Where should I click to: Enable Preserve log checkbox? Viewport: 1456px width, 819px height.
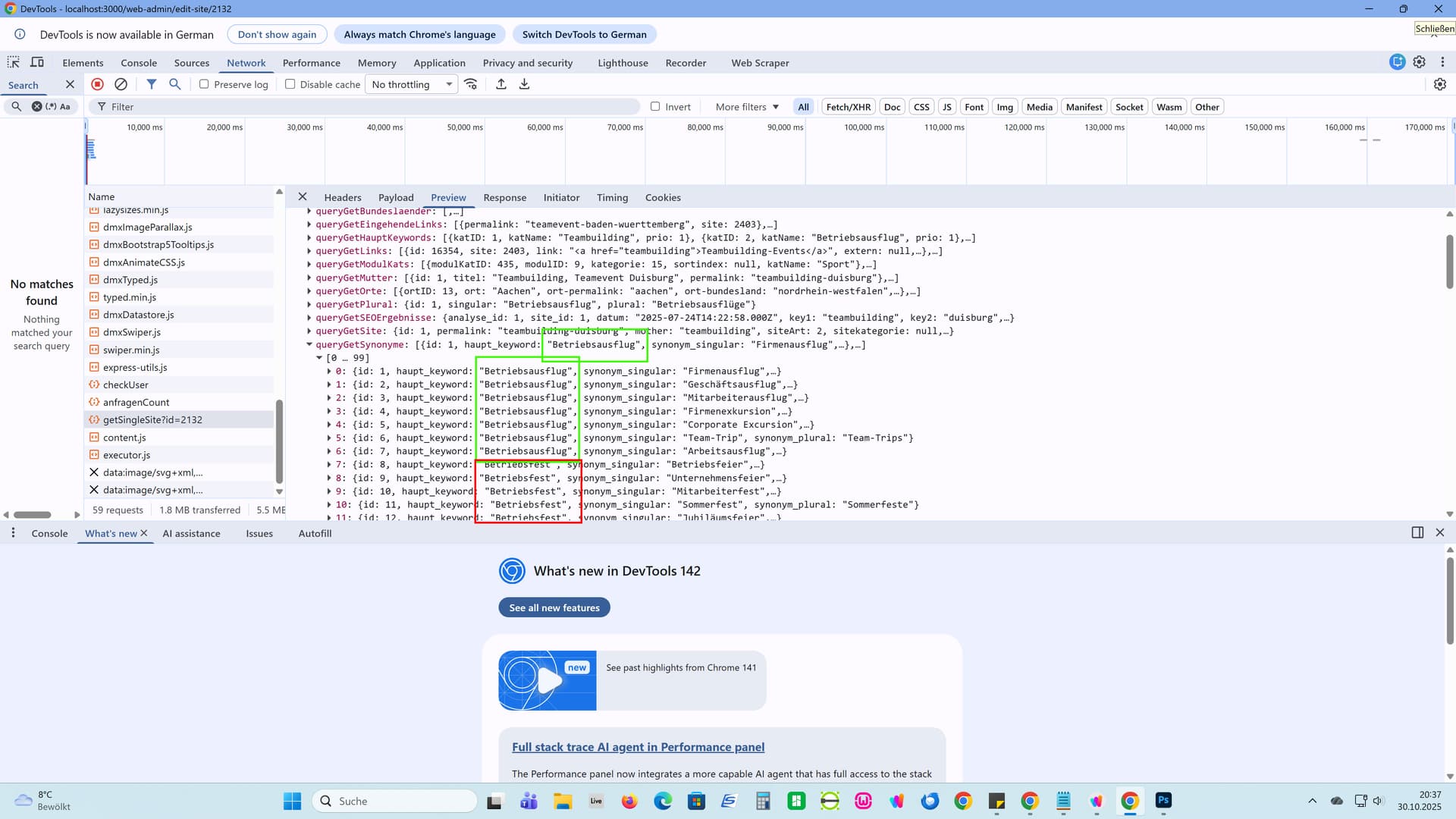click(x=204, y=84)
